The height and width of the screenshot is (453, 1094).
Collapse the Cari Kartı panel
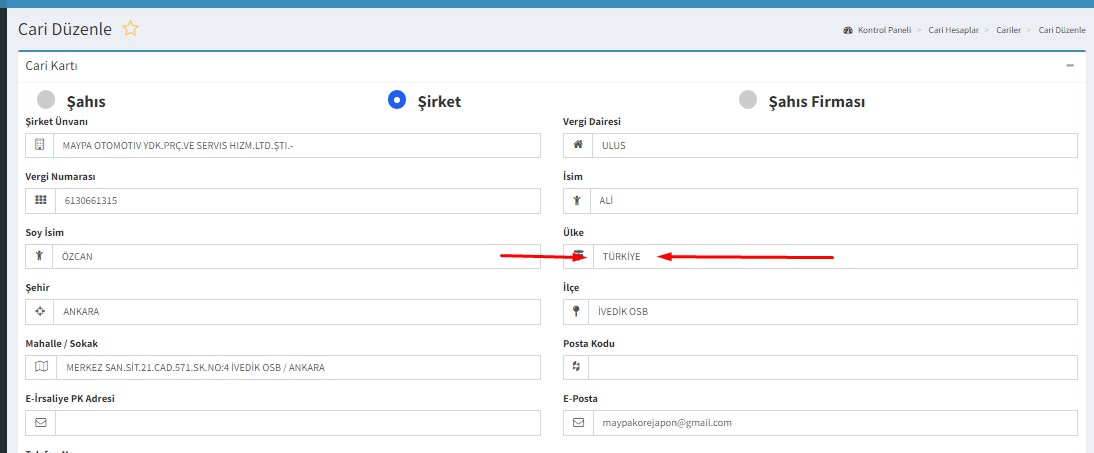point(1070,65)
